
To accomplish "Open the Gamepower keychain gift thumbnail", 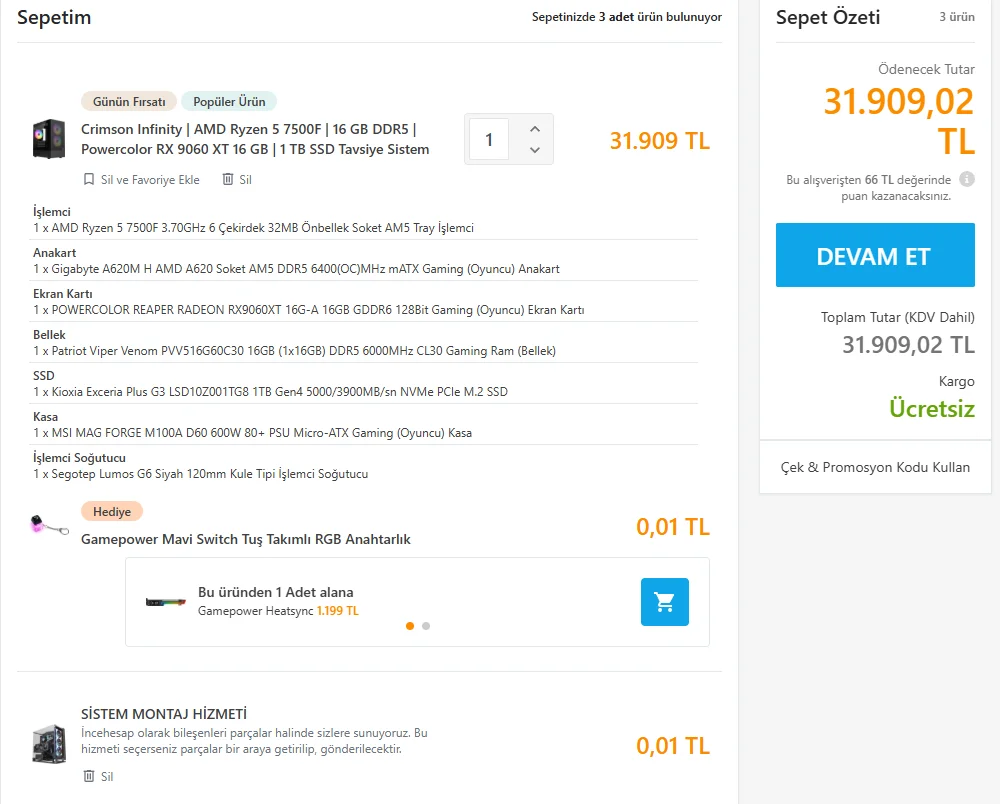I will (x=49, y=525).
